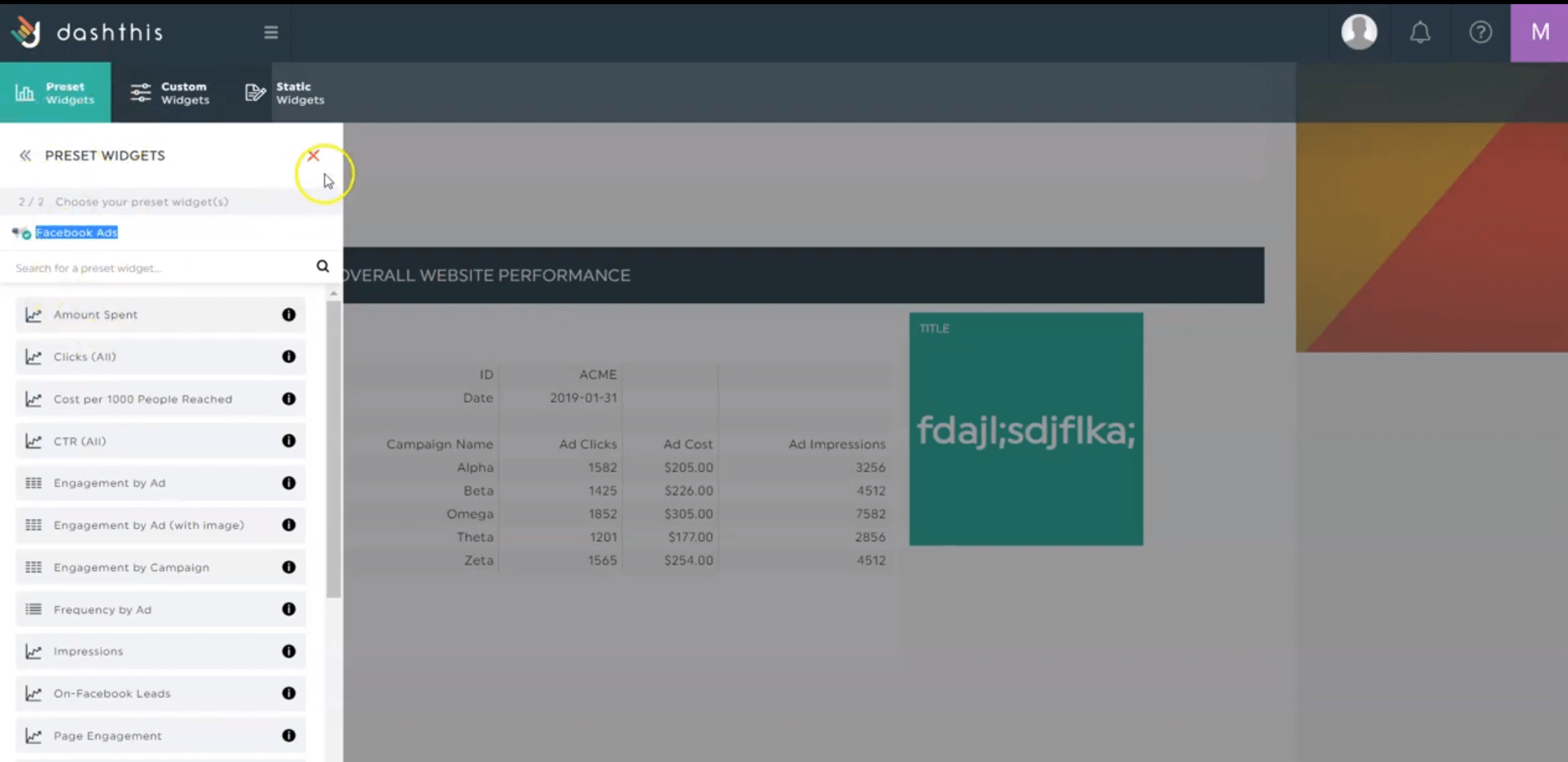Image resolution: width=1568 pixels, height=762 pixels.
Task: Show info for CTR (All)
Action: pyautogui.click(x=289, y=441)
